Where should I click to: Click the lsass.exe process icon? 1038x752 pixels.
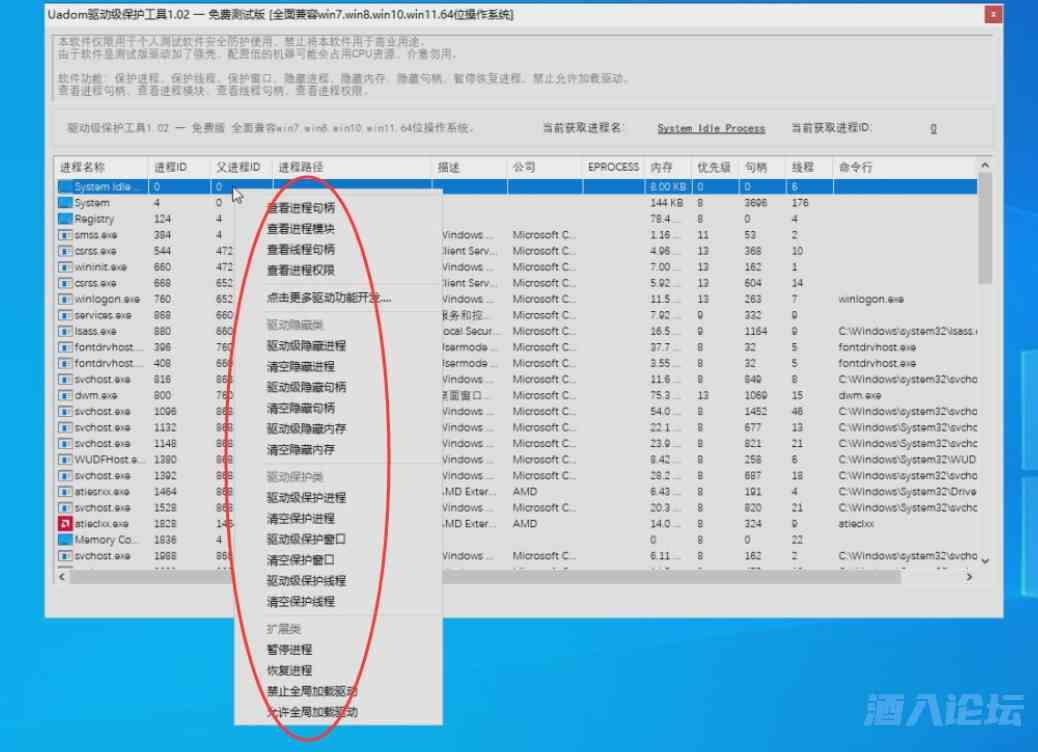tap(65, 331)
